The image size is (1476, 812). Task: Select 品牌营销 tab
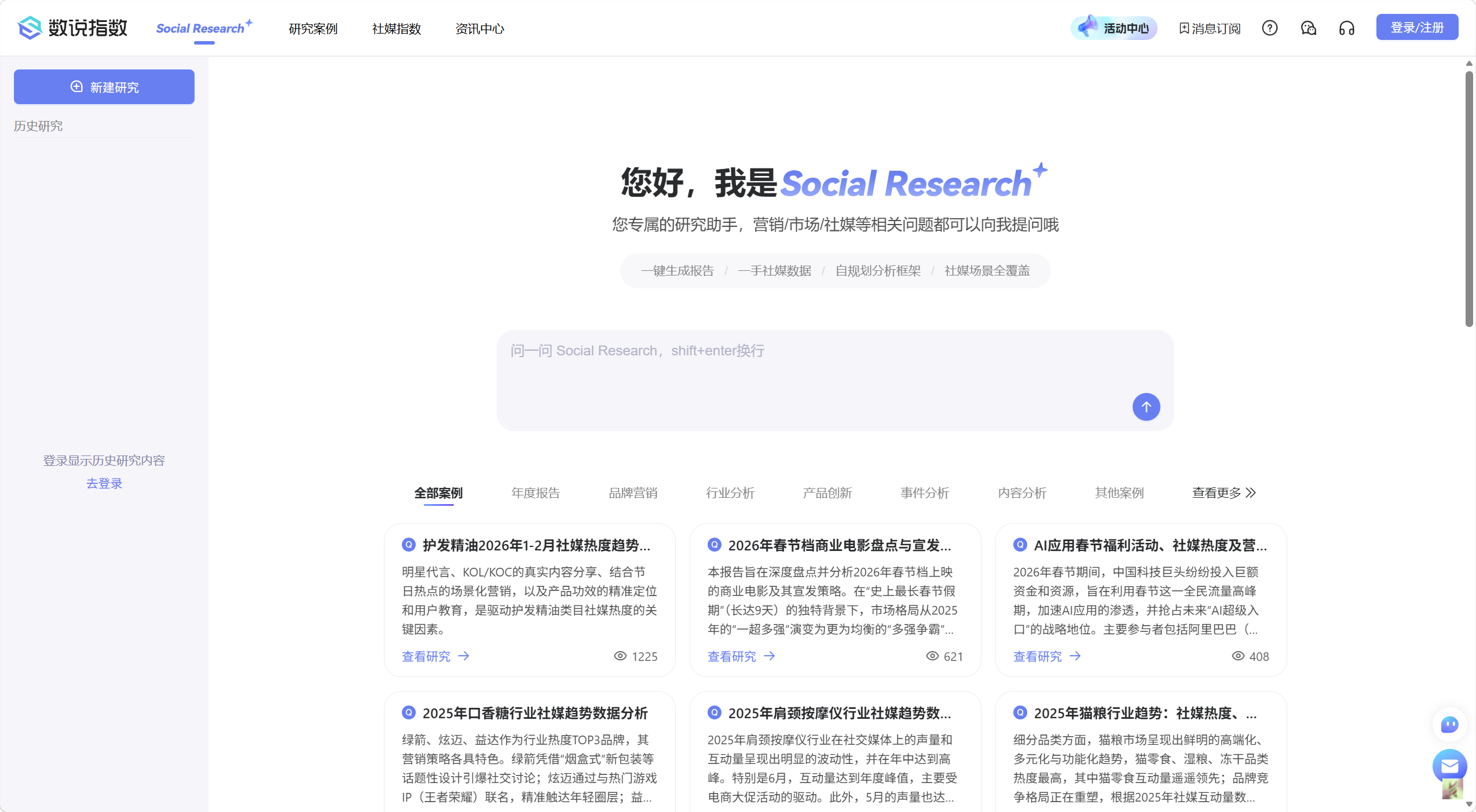[x=633, y=493]
